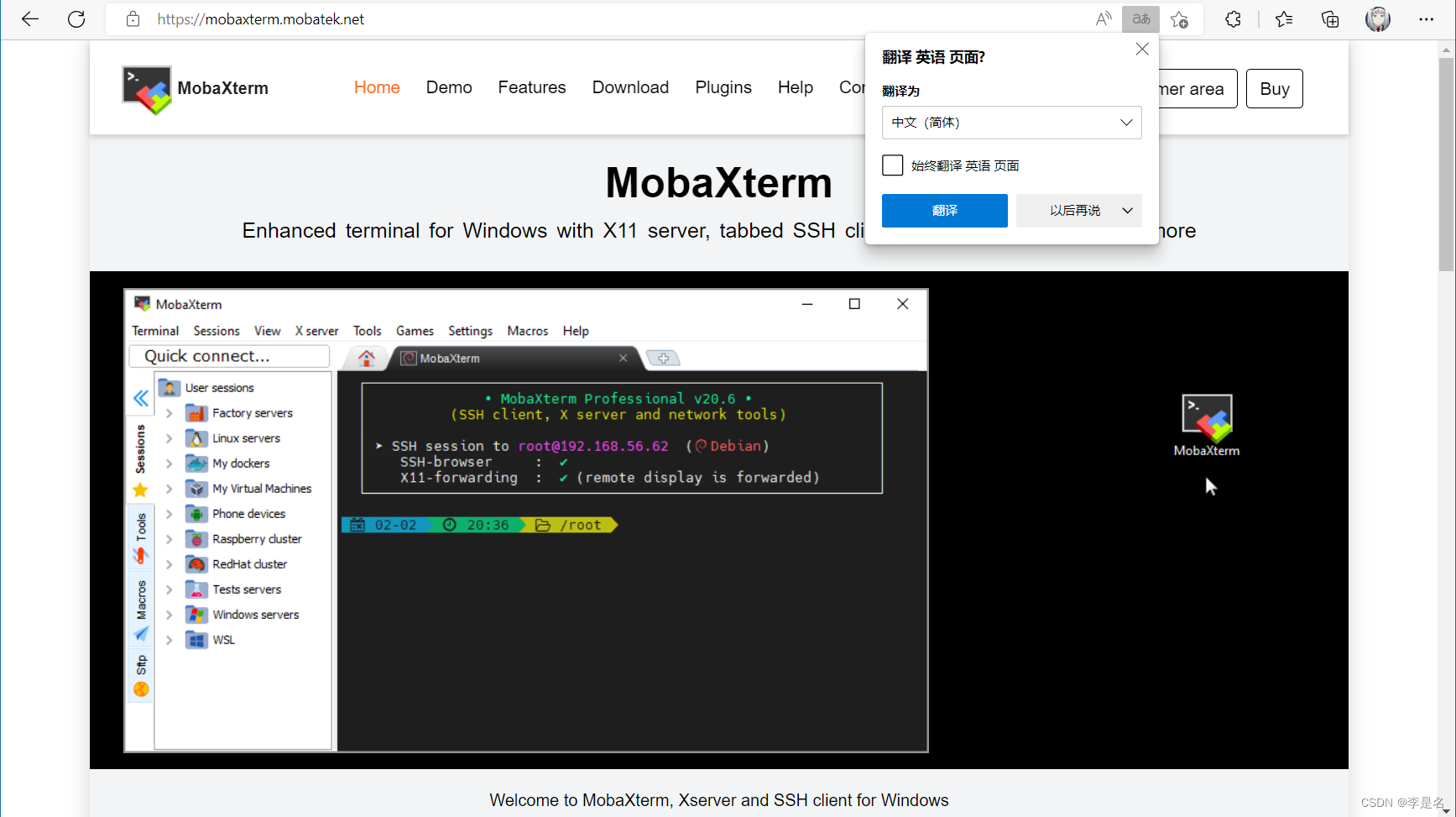Click the Quick connect field

(229, 356)
